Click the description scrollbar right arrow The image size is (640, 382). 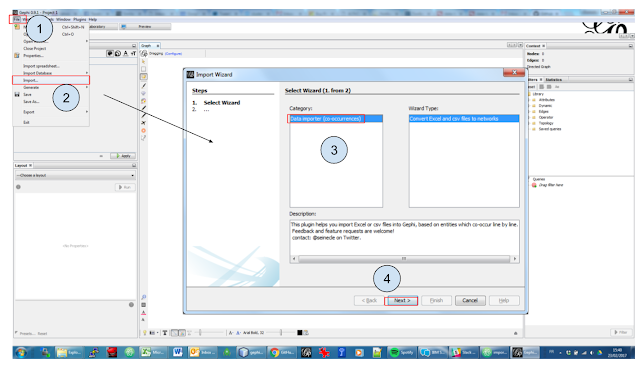coord(515,259)
